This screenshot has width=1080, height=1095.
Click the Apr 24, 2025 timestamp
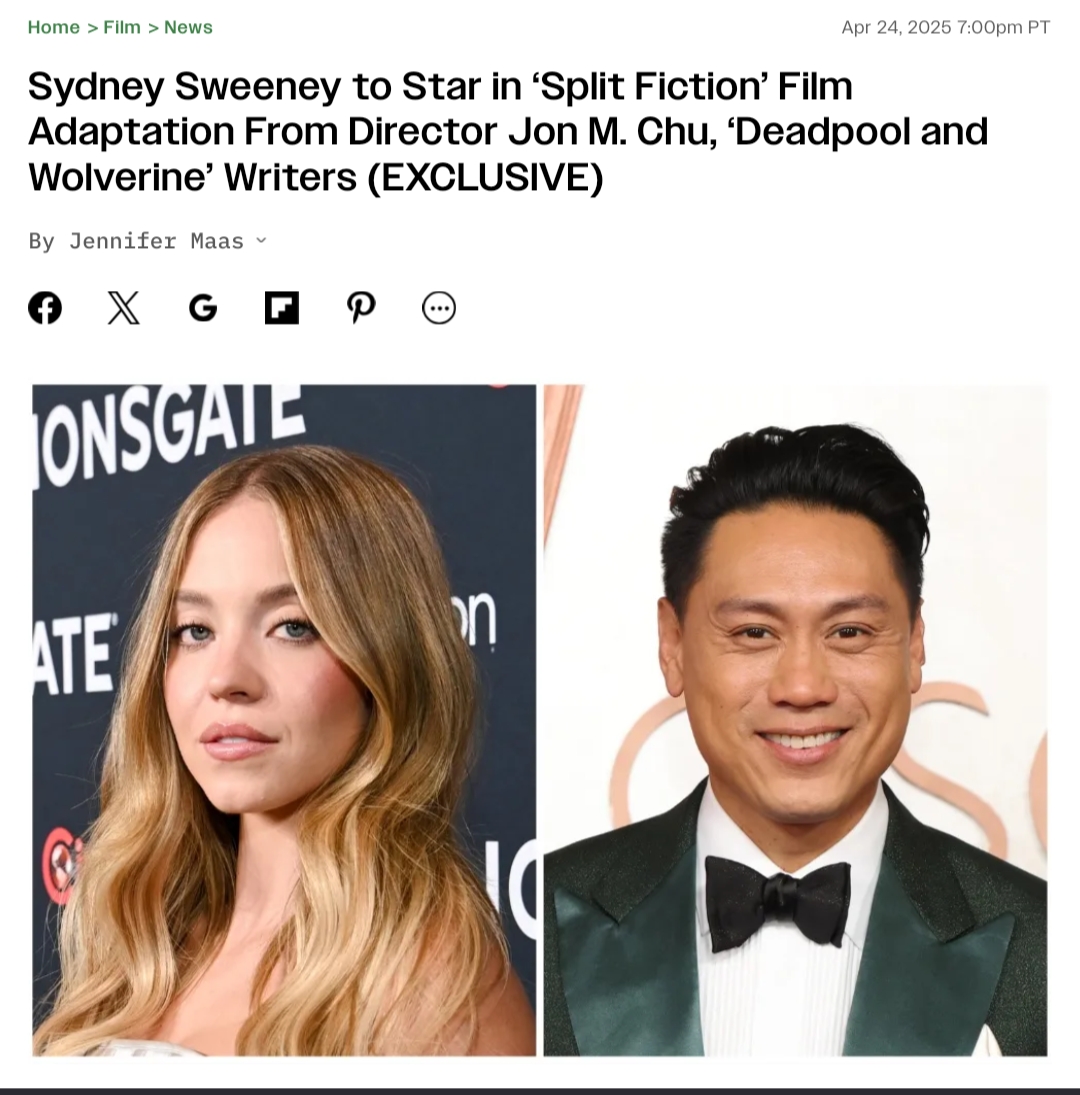[x=945, y=27]
